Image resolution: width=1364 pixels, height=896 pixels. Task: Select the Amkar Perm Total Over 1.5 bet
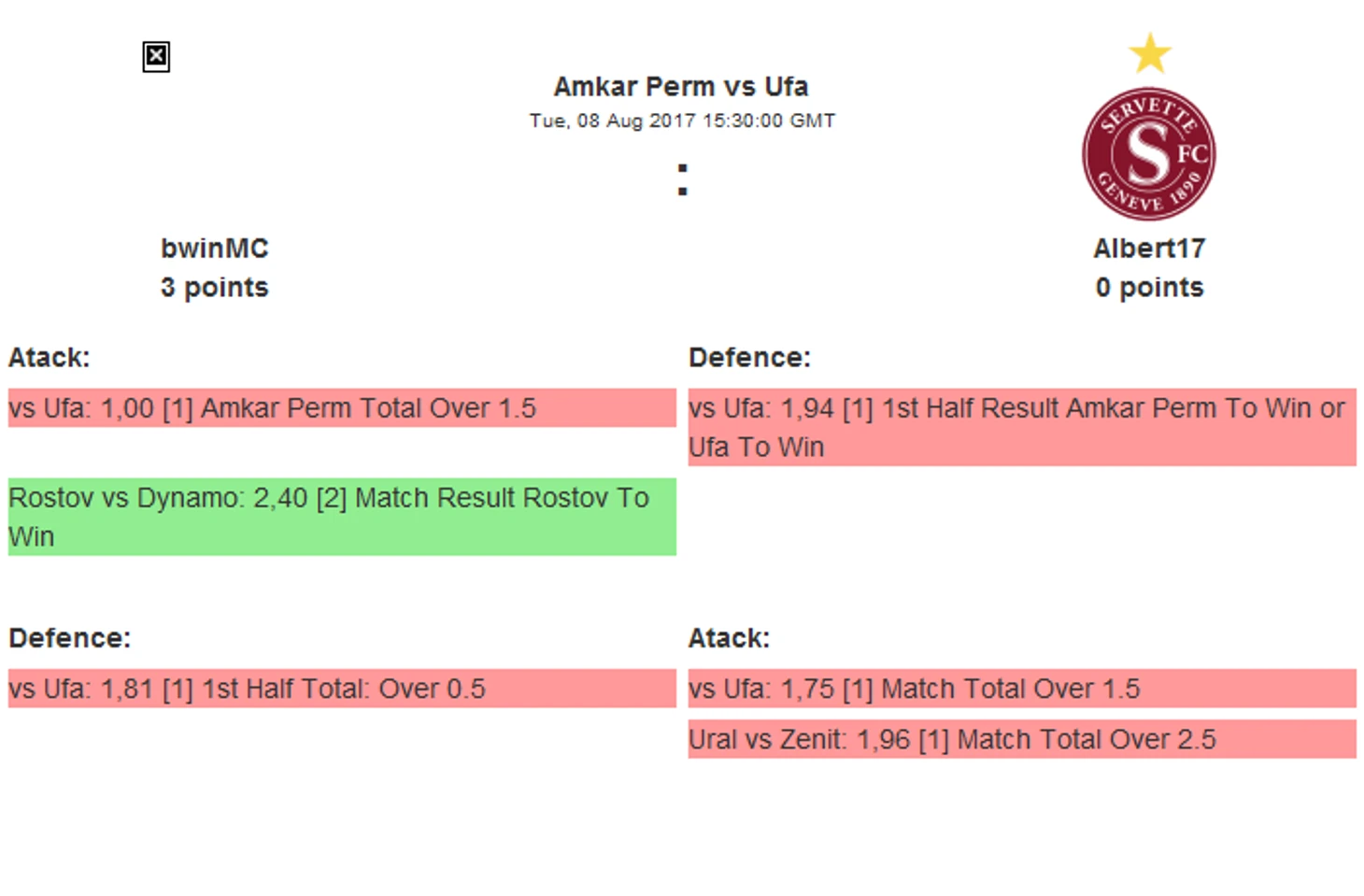342,408
